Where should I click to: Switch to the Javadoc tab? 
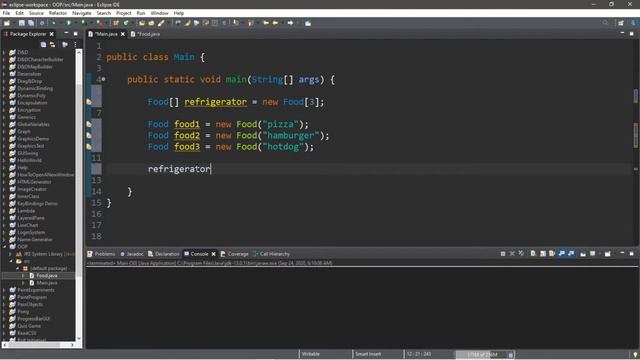click(x=132, y=254)
